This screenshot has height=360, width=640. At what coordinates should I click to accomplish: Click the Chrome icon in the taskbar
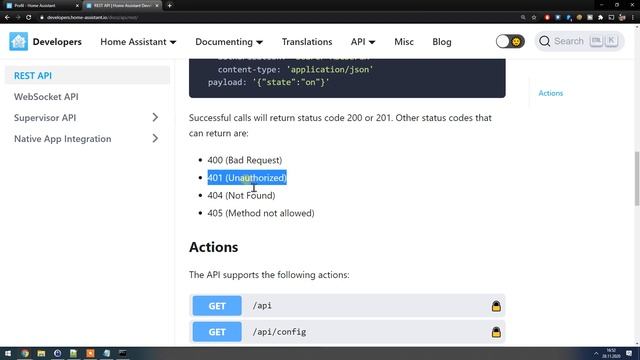[25, 353]
